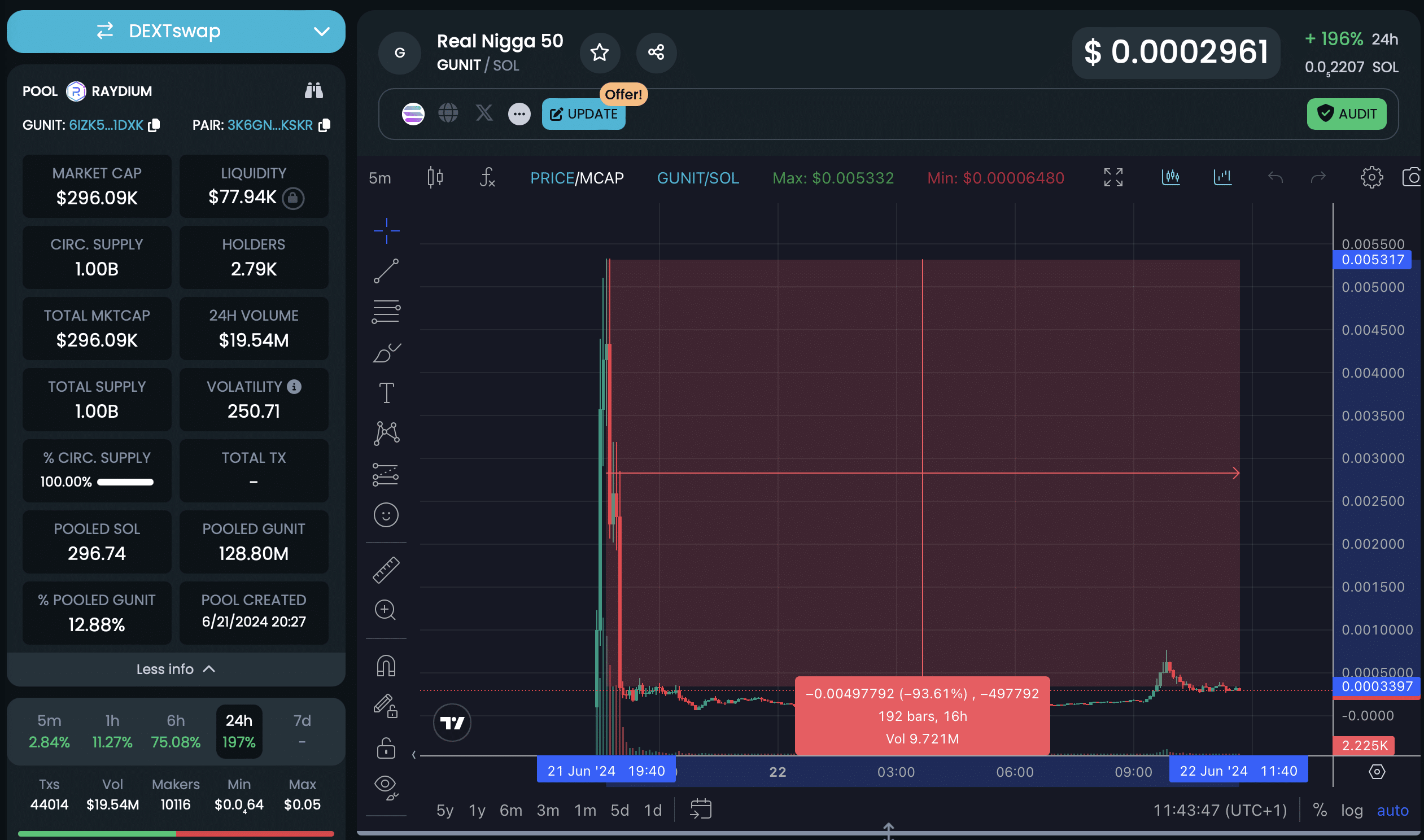
Task: Click the AUDIT button
Action: coord(1347,114)
